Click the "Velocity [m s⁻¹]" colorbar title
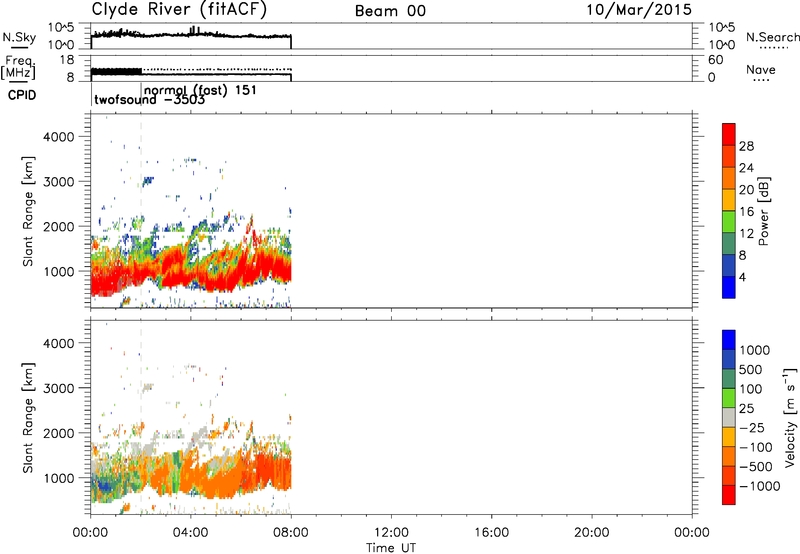 (x=790, y=417)
